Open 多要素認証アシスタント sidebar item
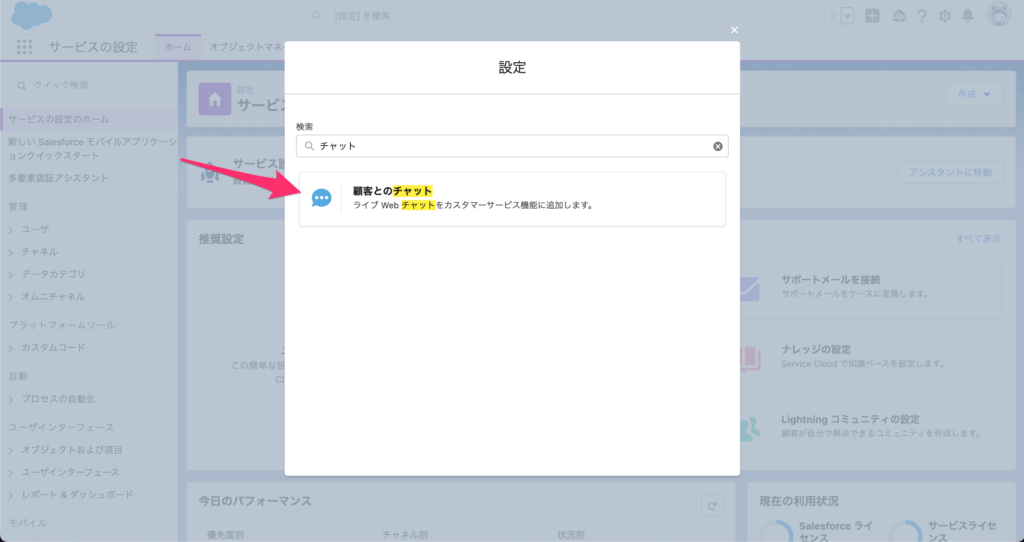This screenshot has width=1024, height=542. point(58,178)
